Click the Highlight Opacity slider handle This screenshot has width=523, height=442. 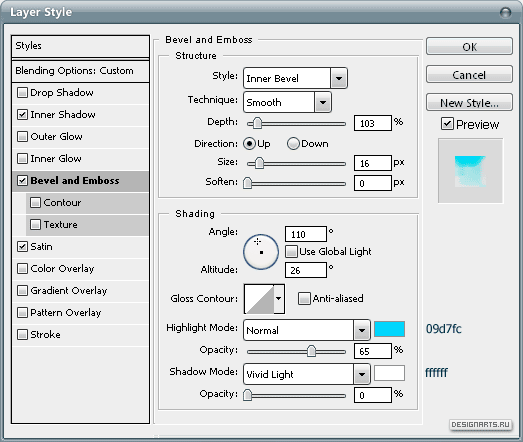(311, 351)
